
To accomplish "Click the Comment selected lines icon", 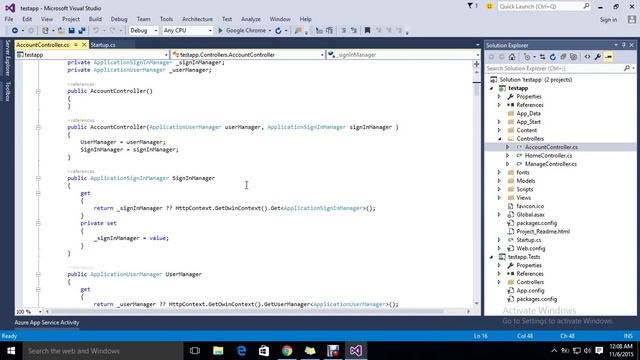I will pyautogui.click(x=344, y=31).
